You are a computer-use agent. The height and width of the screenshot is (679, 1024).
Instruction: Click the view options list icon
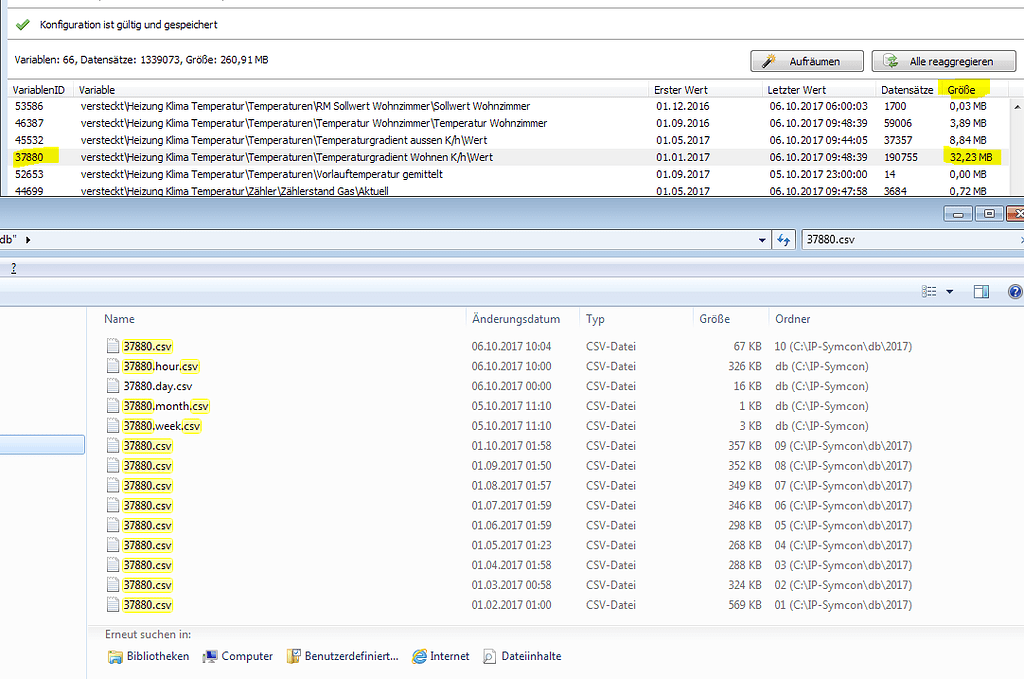pyautogui.click(x=929, y=291)
